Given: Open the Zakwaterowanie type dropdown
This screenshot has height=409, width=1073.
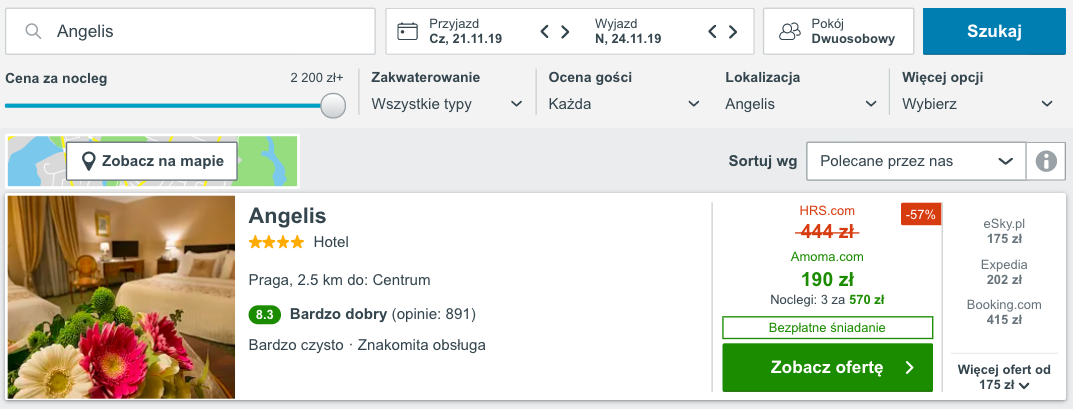Looking at the screenshot, I should pos(446,103).
